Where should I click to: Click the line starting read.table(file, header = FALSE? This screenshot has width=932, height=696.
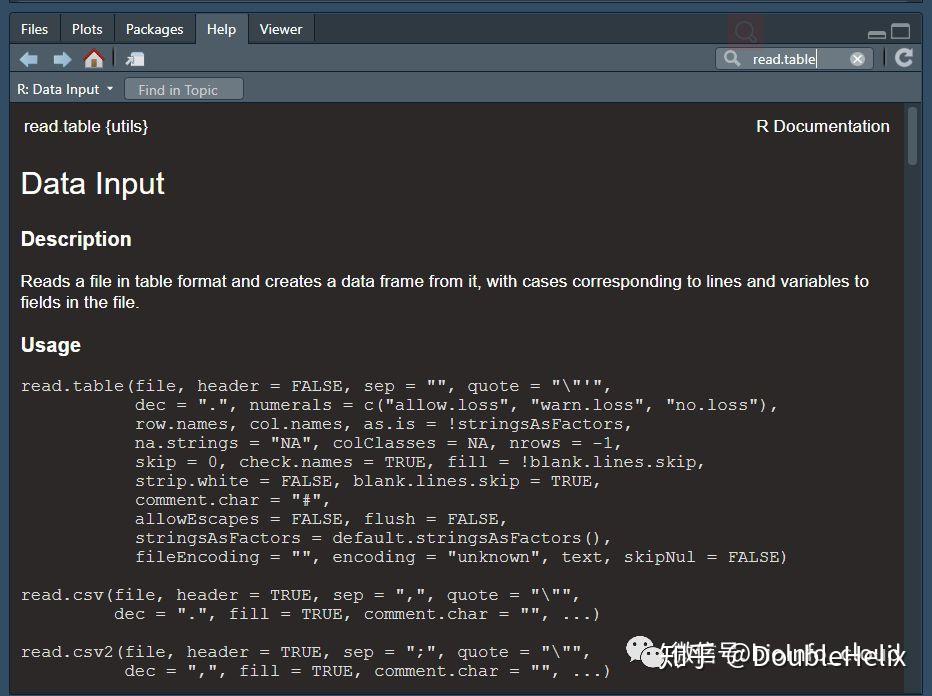pos(316,386)
